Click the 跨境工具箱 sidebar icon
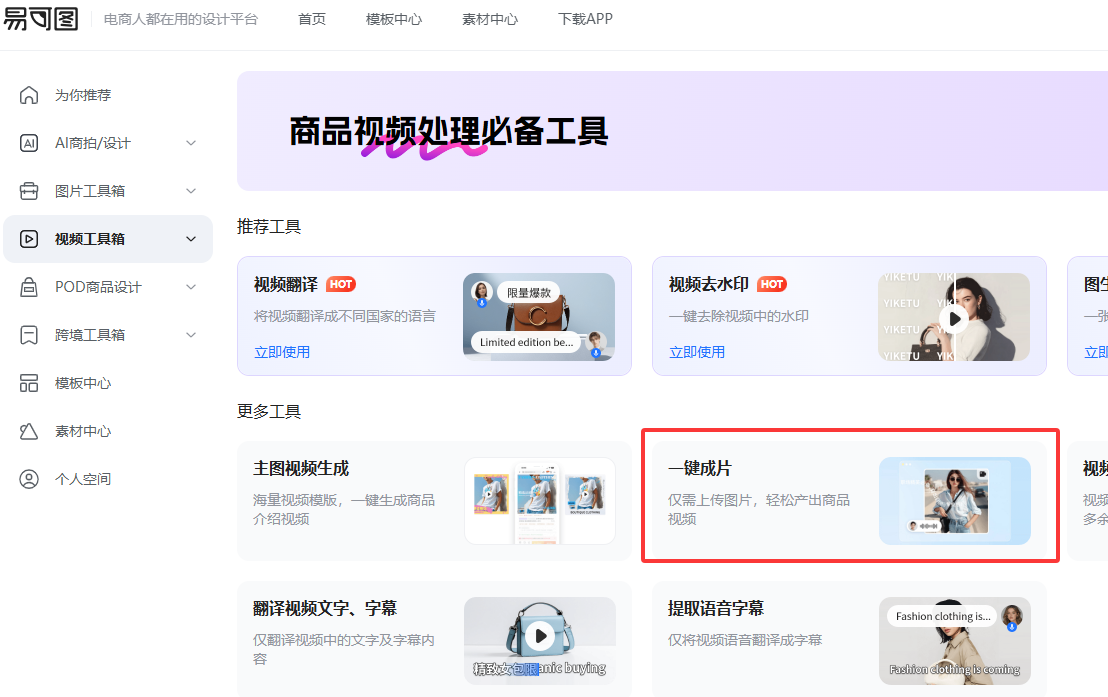Image resolution: width=1108 pixels, height=697 pixels. [29, 335]
